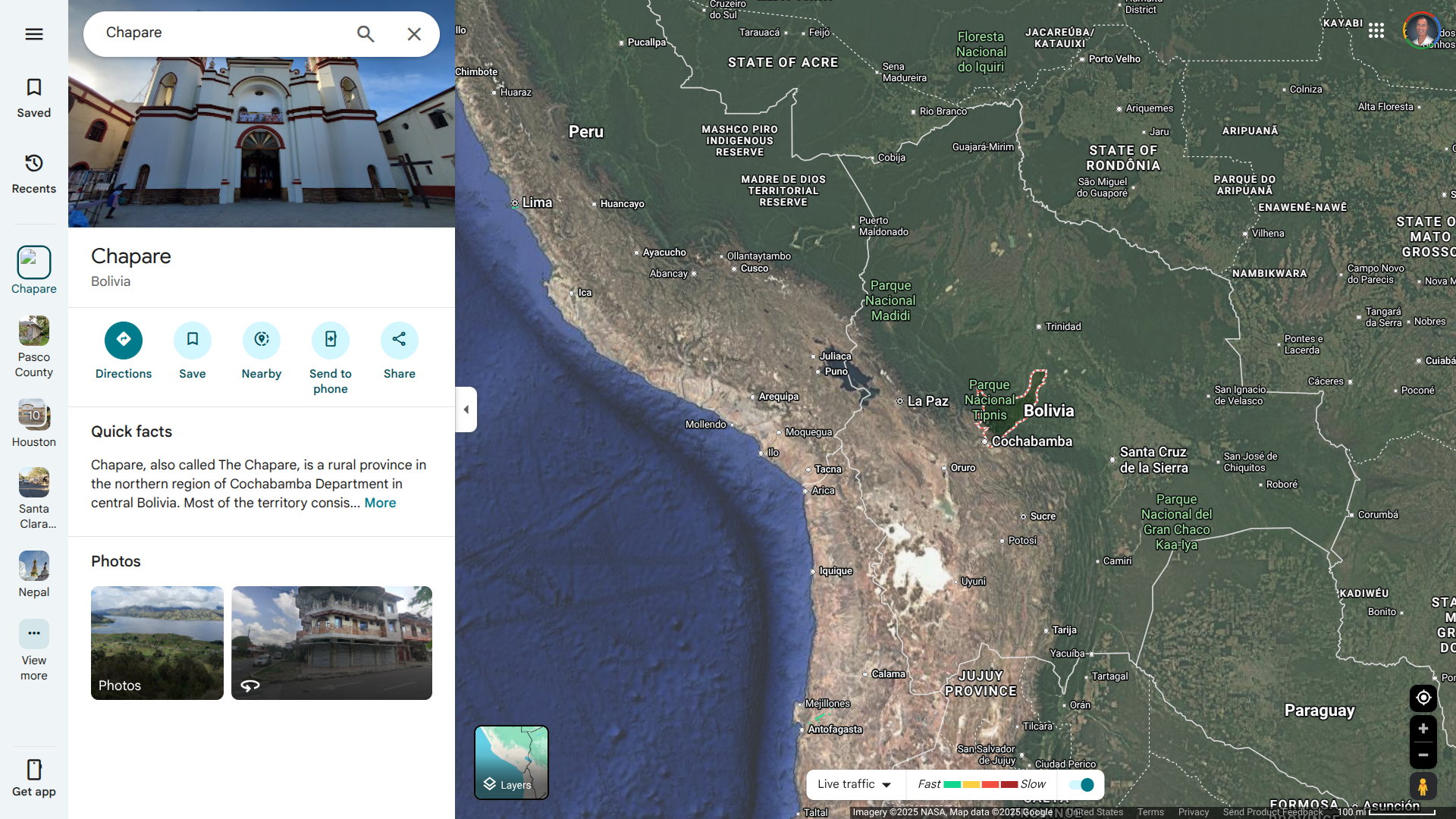Get Directions to Chapare
Viewport: 1456px width, 819px height.
pos(123,340)
